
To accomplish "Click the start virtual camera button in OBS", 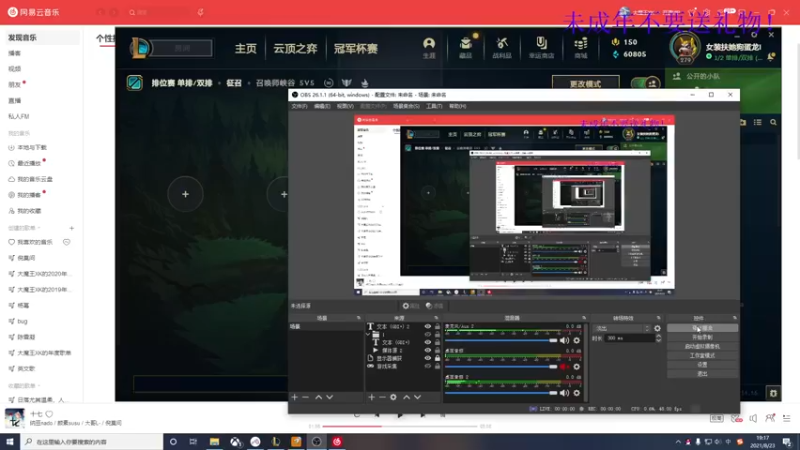I will click(x=702, y=346).
